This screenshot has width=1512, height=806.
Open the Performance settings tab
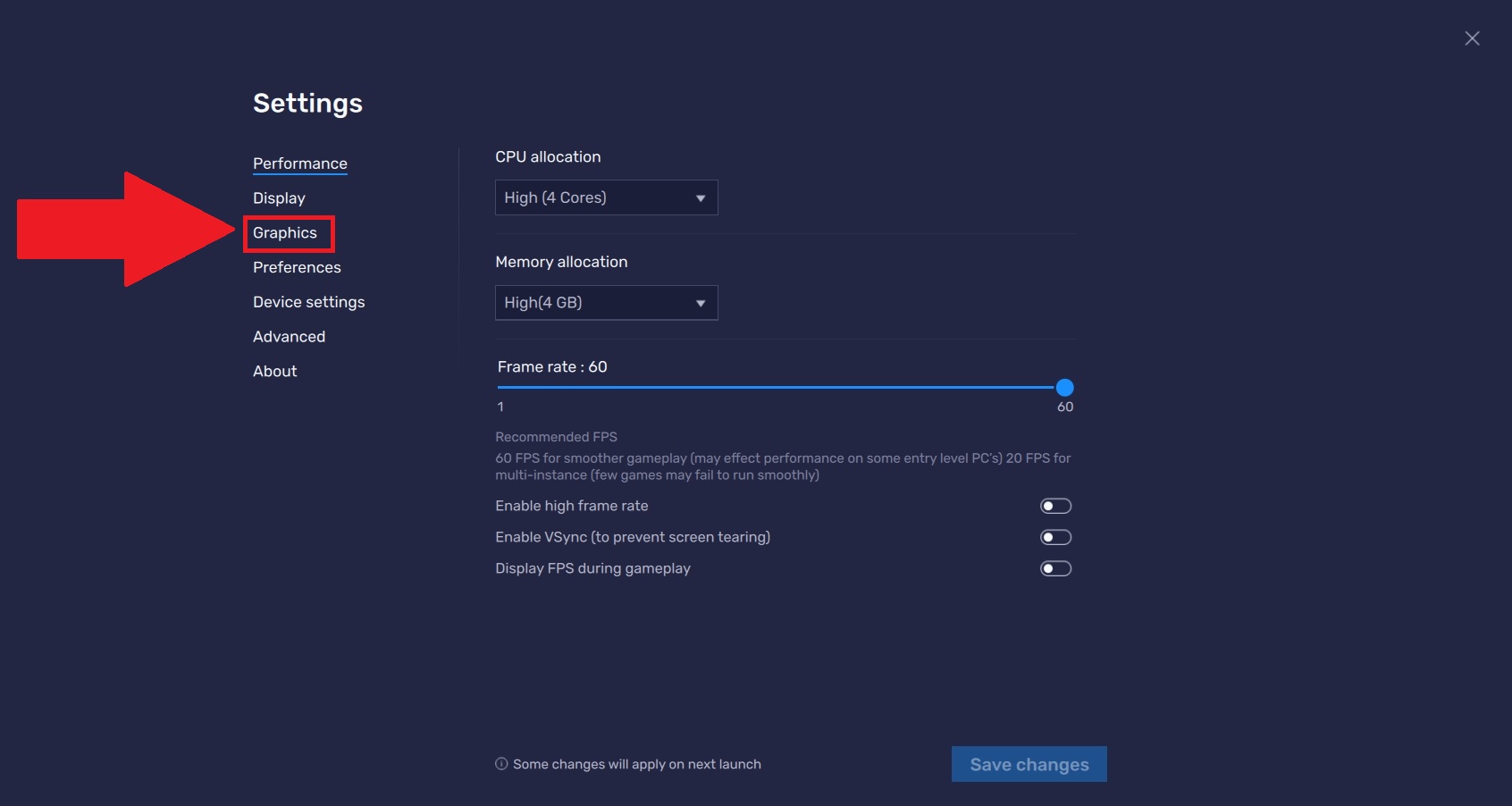(x=299, y=164)
